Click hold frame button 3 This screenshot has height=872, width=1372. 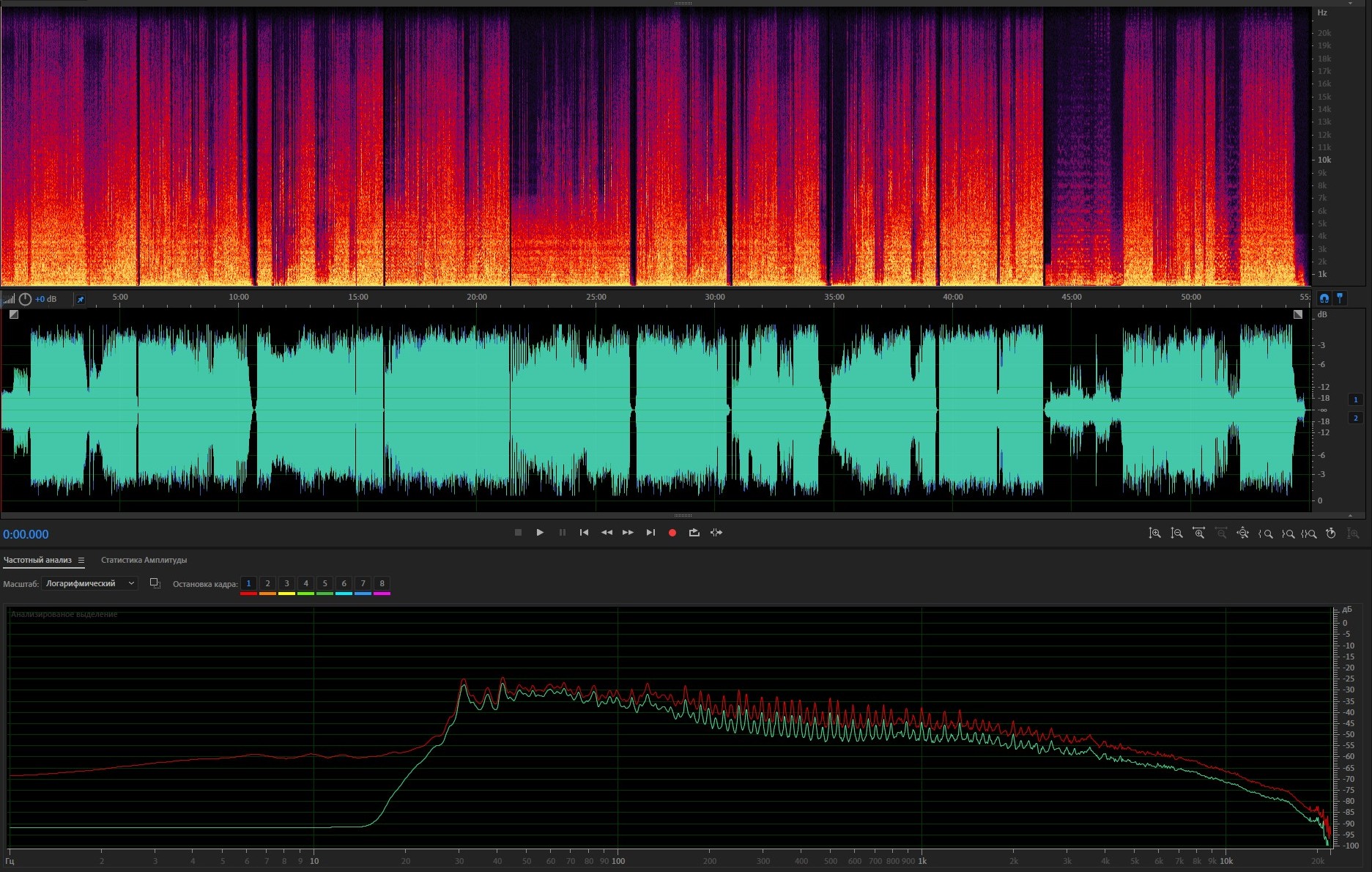pos(286,584)
